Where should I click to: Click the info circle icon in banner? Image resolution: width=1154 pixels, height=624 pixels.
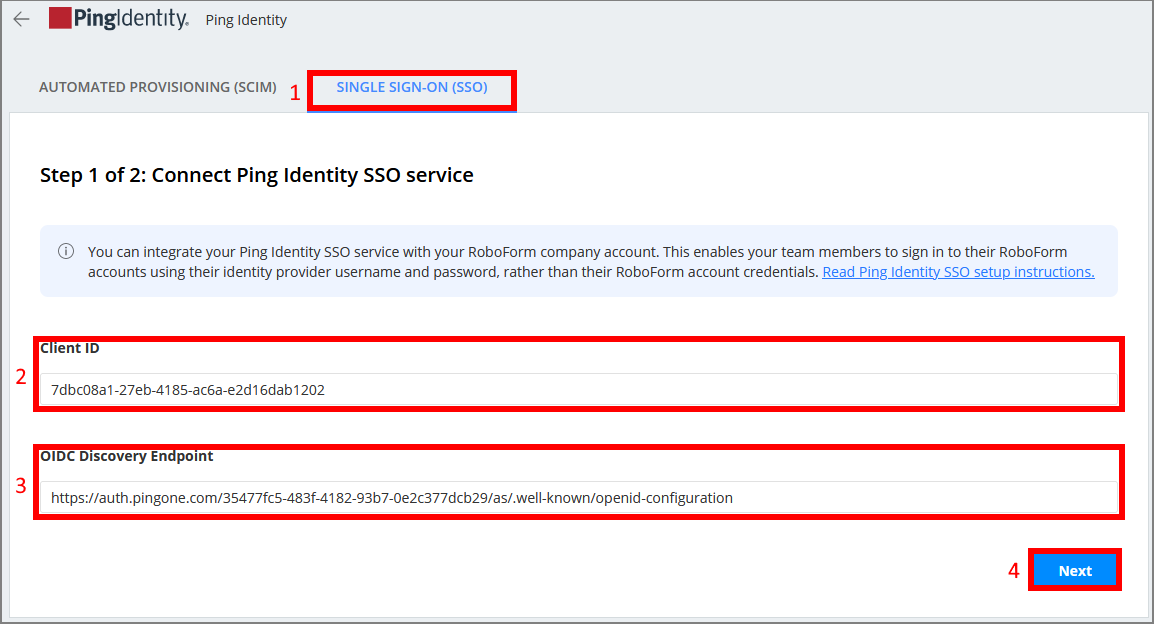[x=66, y=251]
